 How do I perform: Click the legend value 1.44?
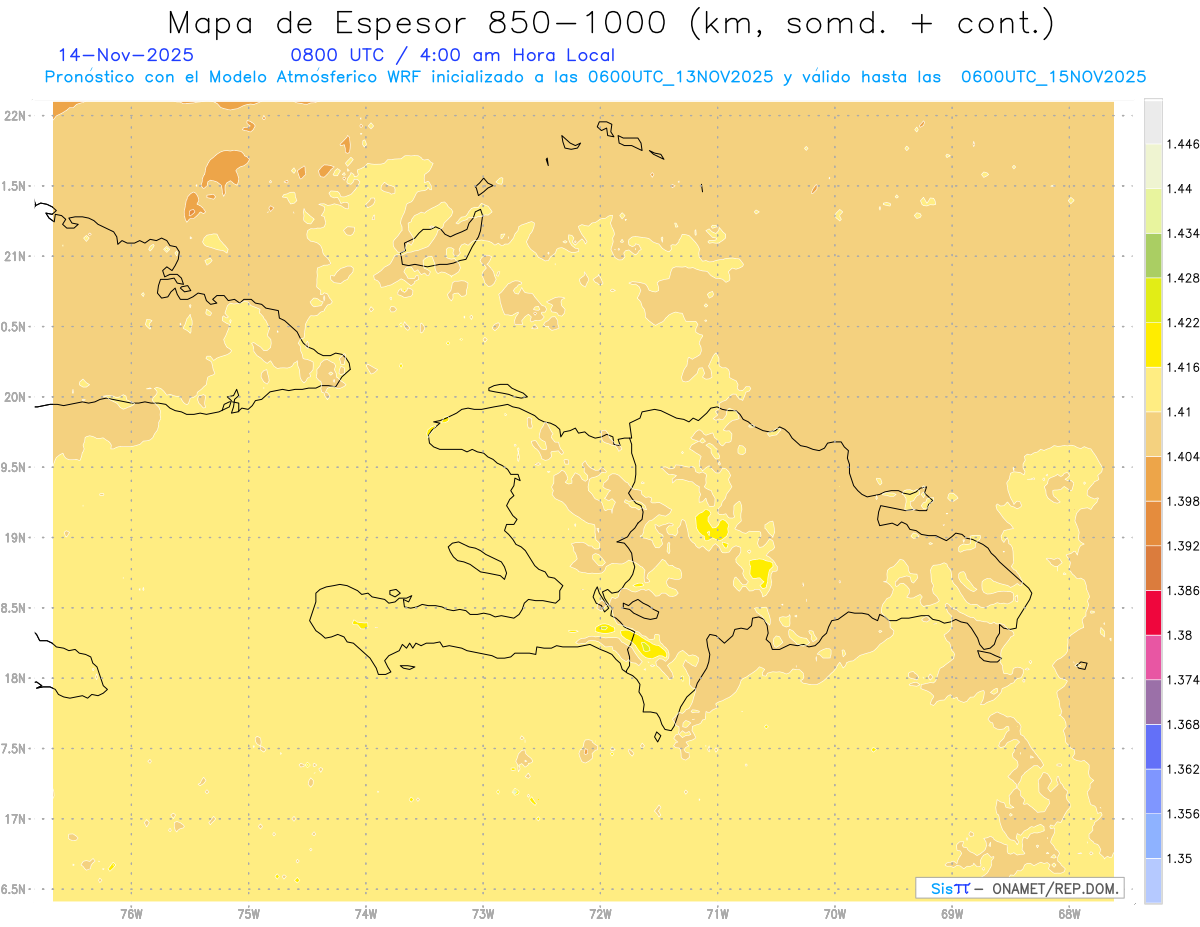tap(1180, 189)
